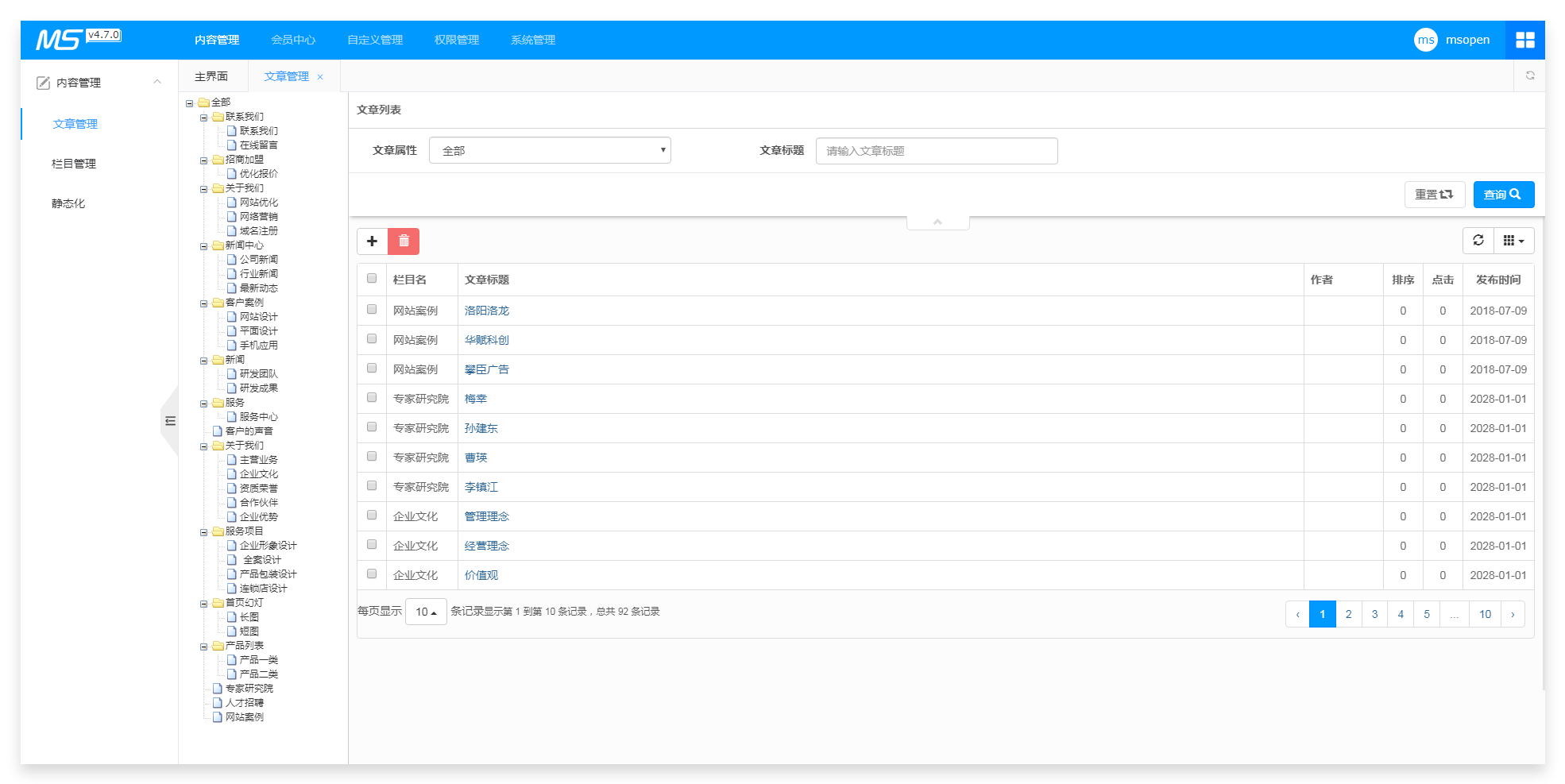Open the column visibility grid dropdown
The width and height of the screenshot is (1565, 784).
[x=1513, y=240]
